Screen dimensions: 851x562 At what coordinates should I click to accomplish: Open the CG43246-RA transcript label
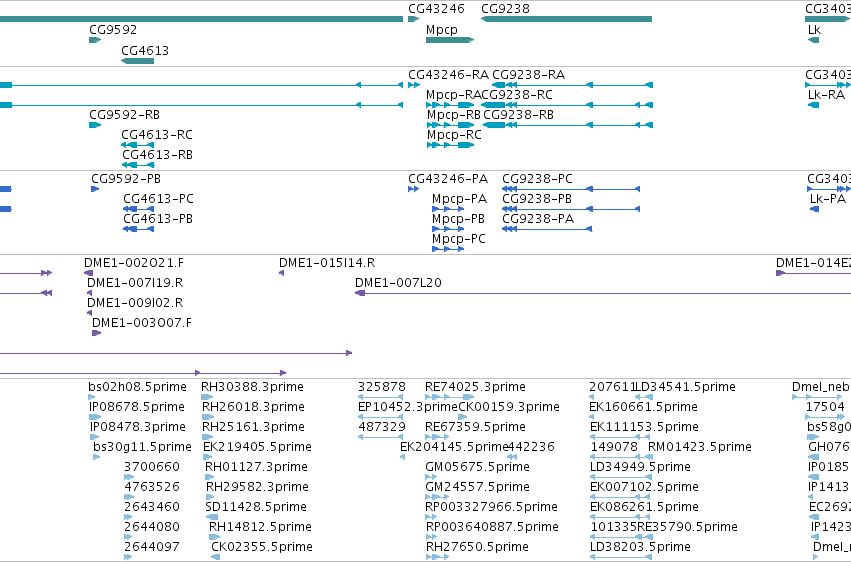click(448, 75)
